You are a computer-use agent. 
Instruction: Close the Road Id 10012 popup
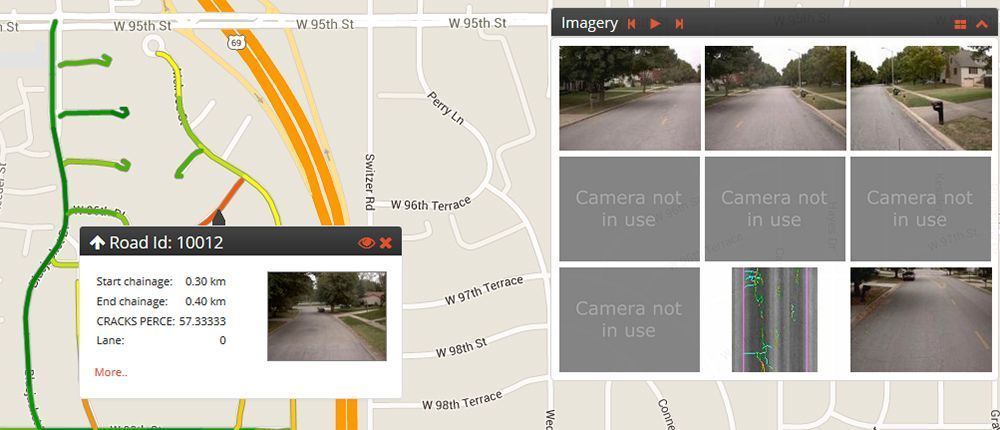tap(385, 242)
